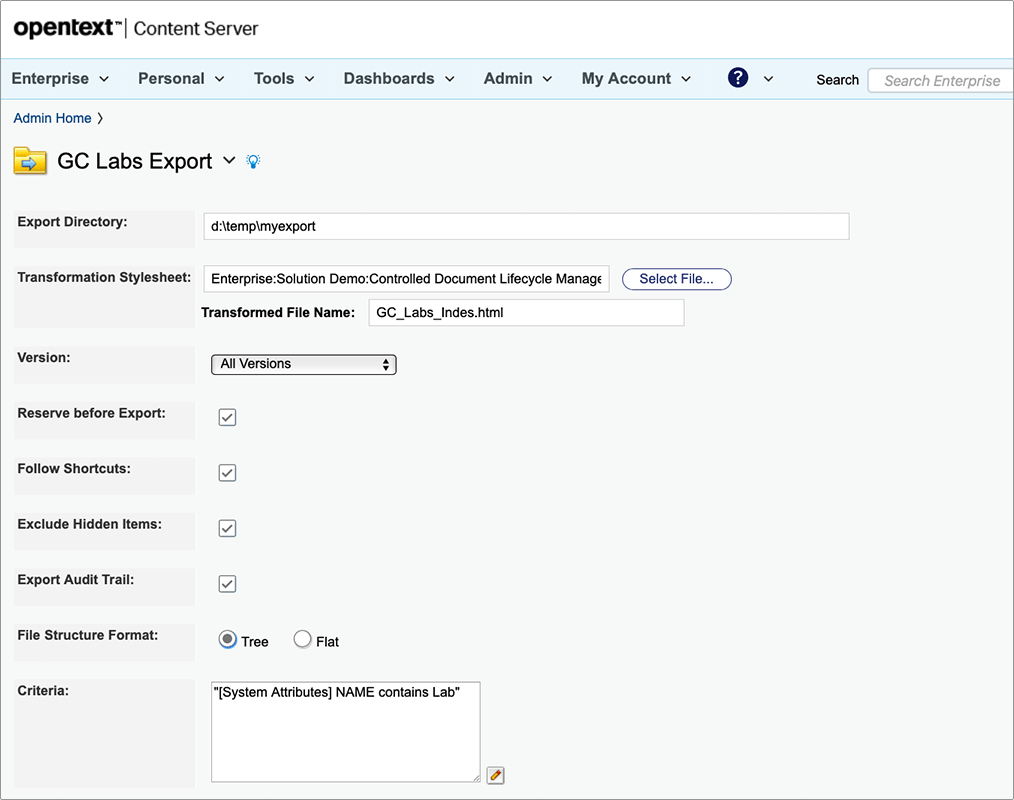Open the Admin menu
The width and height of the screenshot is (1014, 800).
[x=518, y=79]
